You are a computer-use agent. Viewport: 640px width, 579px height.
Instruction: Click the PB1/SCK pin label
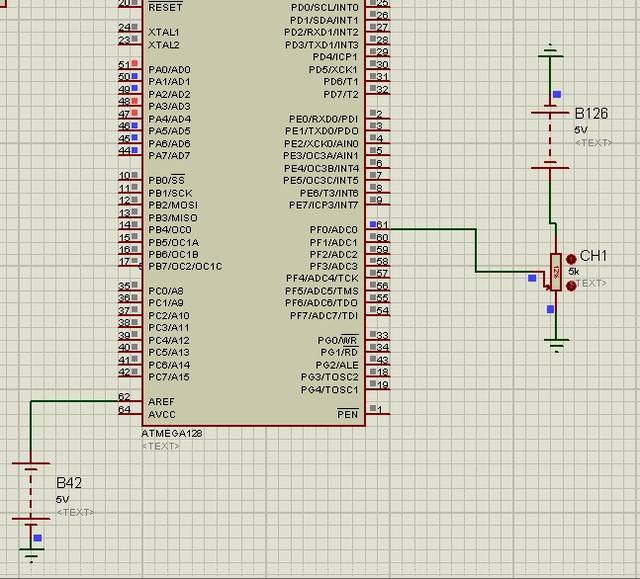coord(170,193)
